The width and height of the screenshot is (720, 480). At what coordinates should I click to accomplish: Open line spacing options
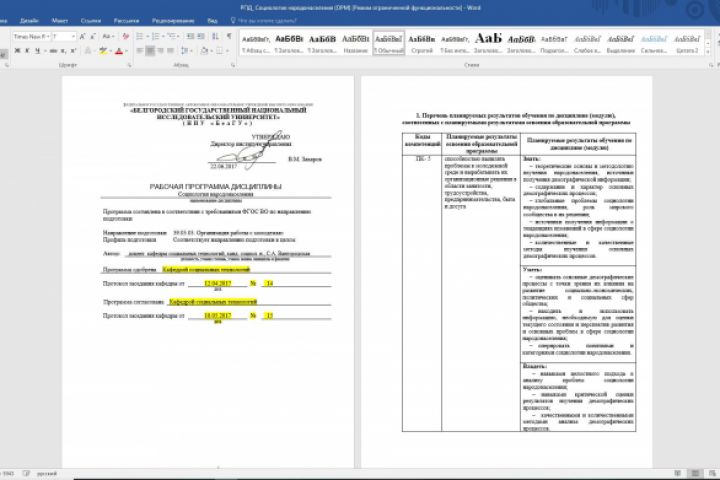tap(185, 51)
